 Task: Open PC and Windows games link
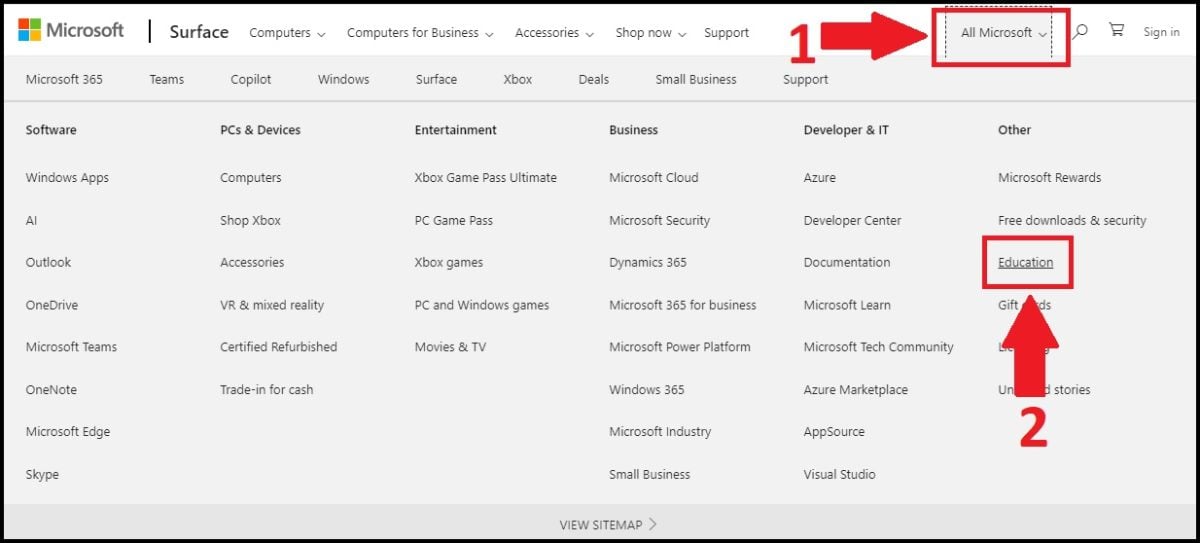pos(482,305)
